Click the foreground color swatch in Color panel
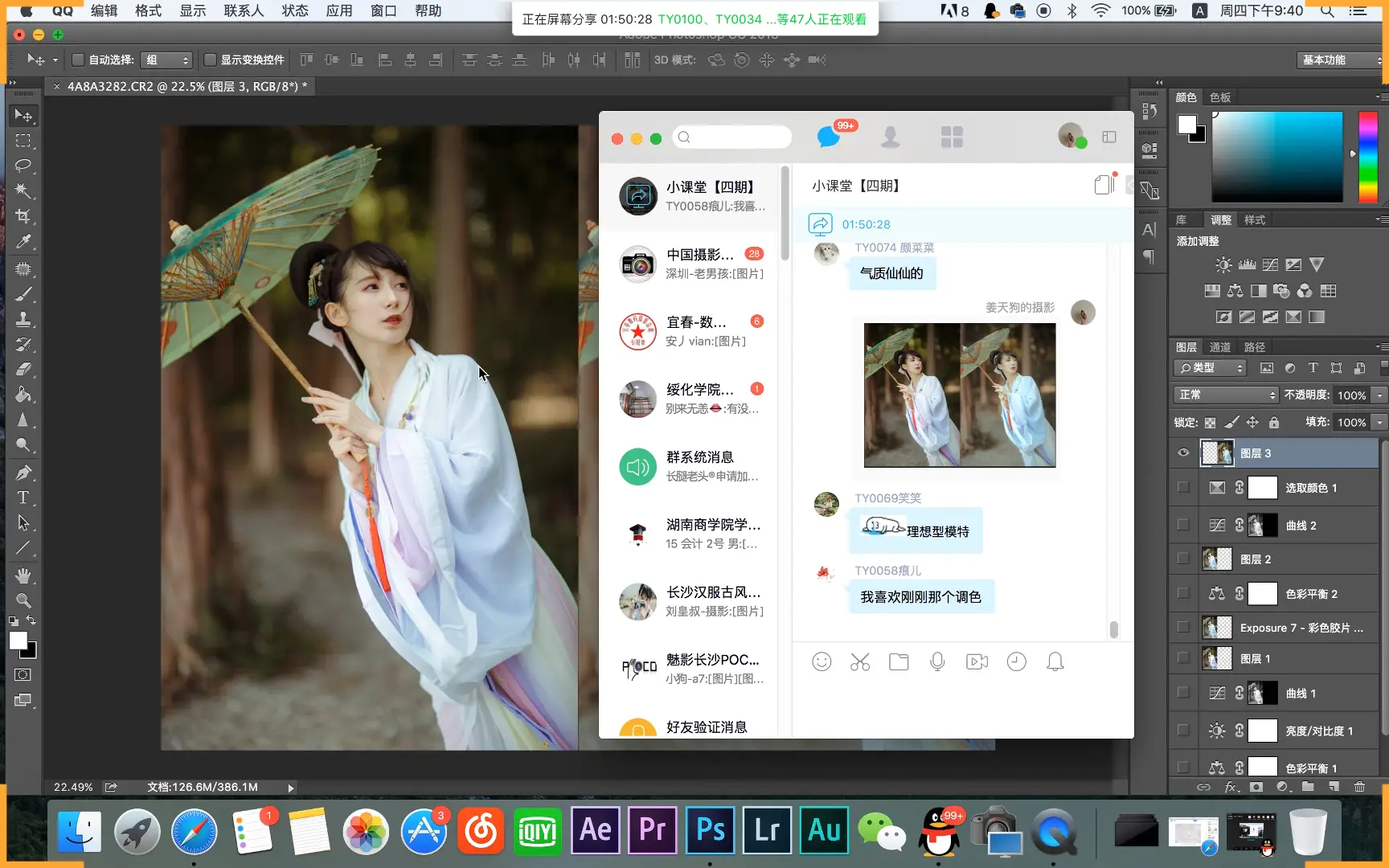Viewport: 1389px width, 868px height. pyautogui.click(x=1187, y=125)
